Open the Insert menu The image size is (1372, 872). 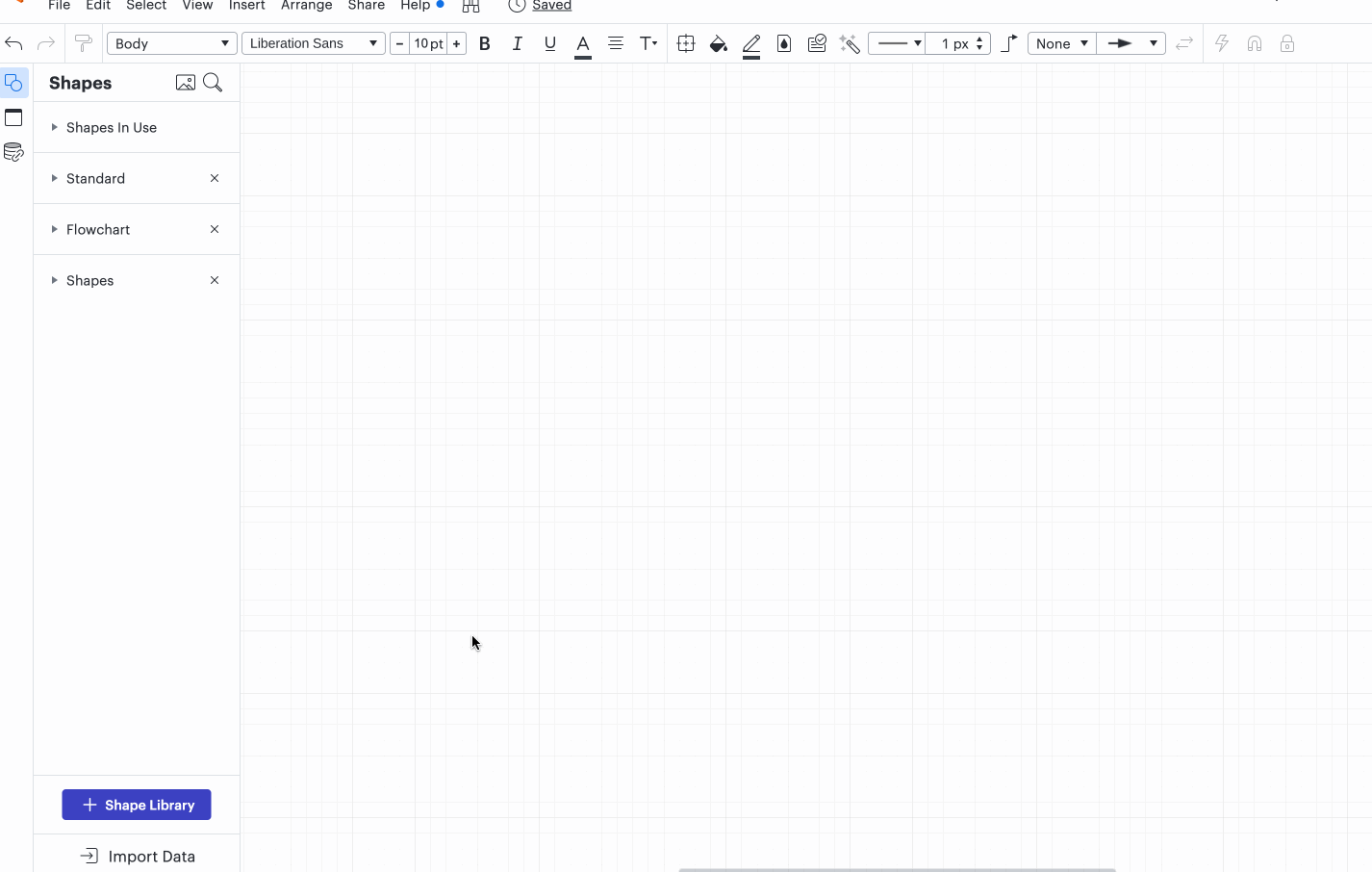point(246,6)
